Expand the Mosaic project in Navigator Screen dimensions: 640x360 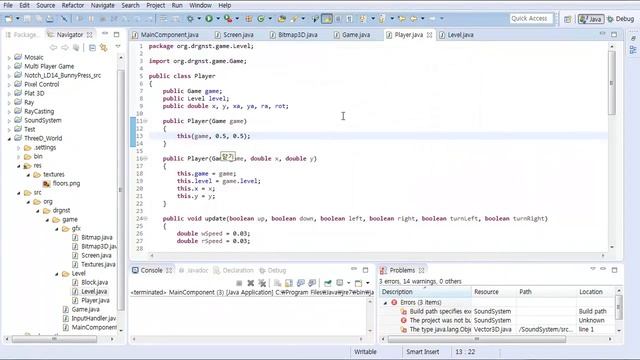9,58
